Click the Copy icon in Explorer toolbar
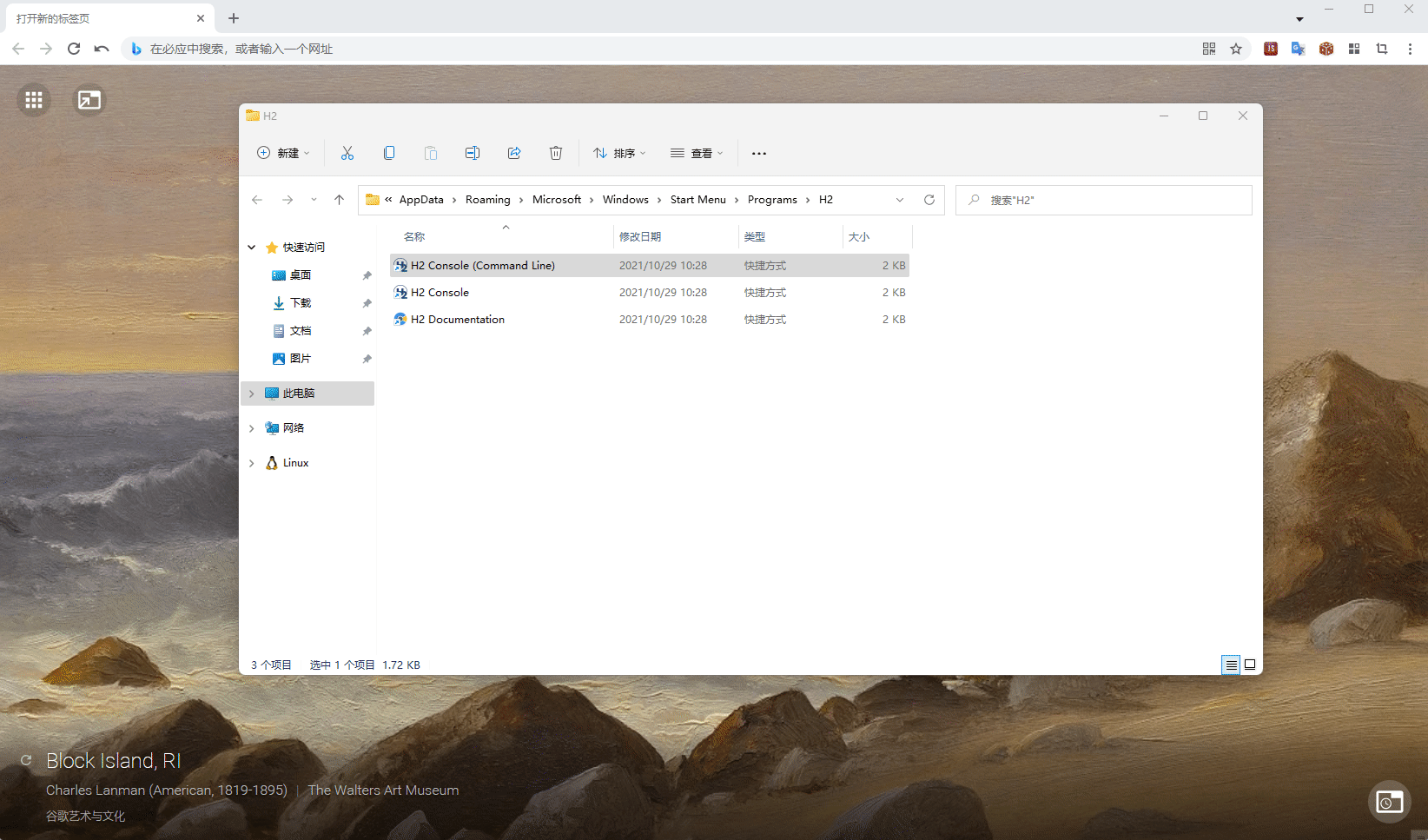Image resolution: width=1428 pixels, height=840 pixels. 389,153
